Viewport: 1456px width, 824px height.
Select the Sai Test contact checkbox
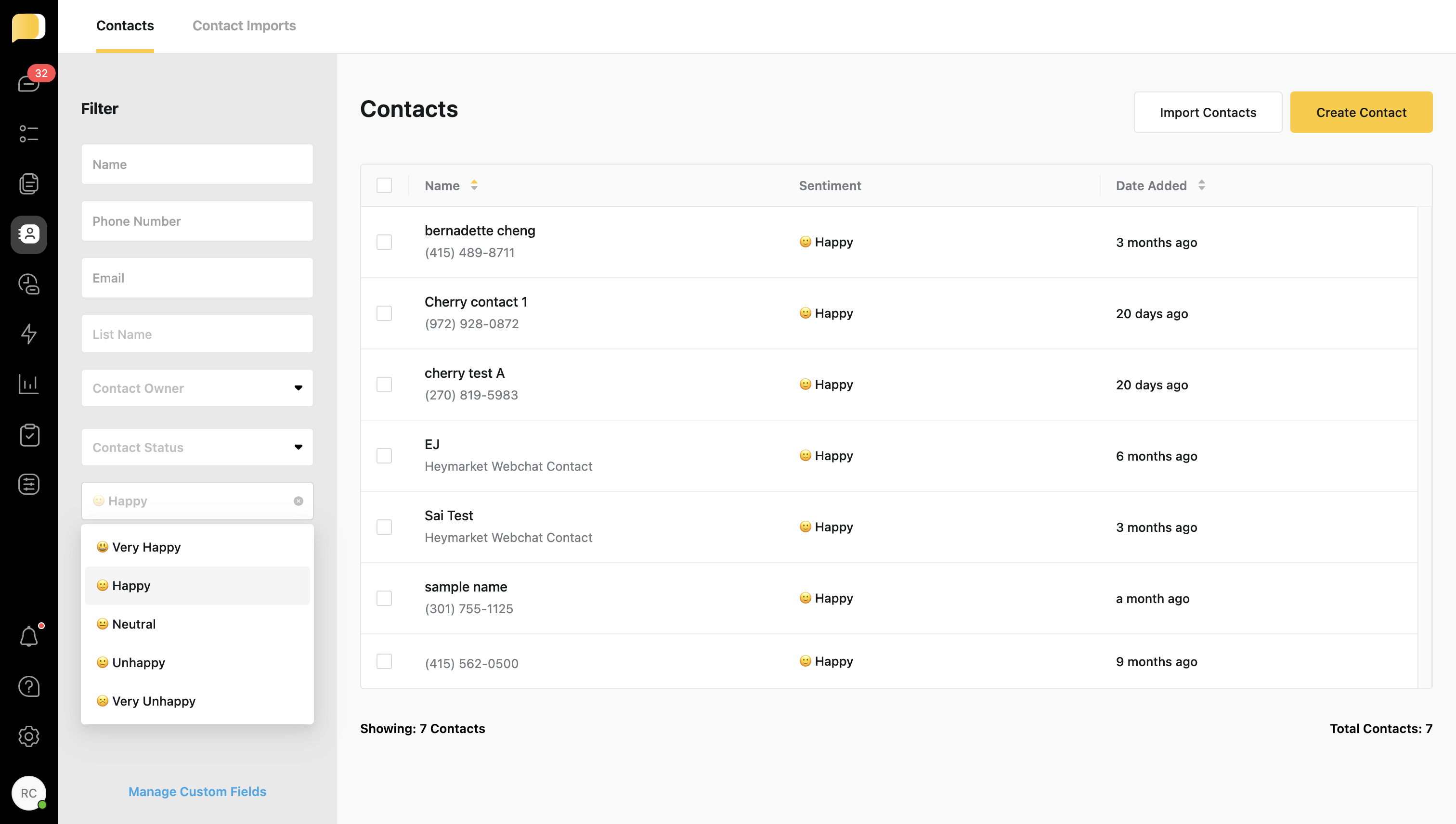pyautogui.click(x=384, y=527)
